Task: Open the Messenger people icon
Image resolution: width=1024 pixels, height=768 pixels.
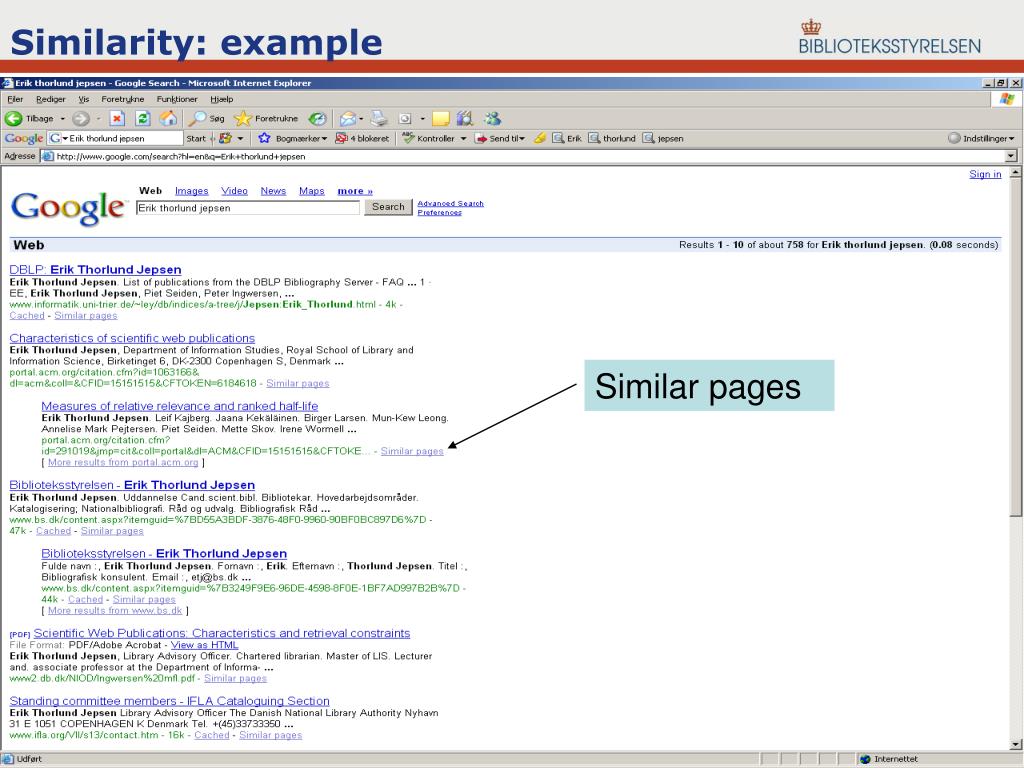Action: [492, 119]
